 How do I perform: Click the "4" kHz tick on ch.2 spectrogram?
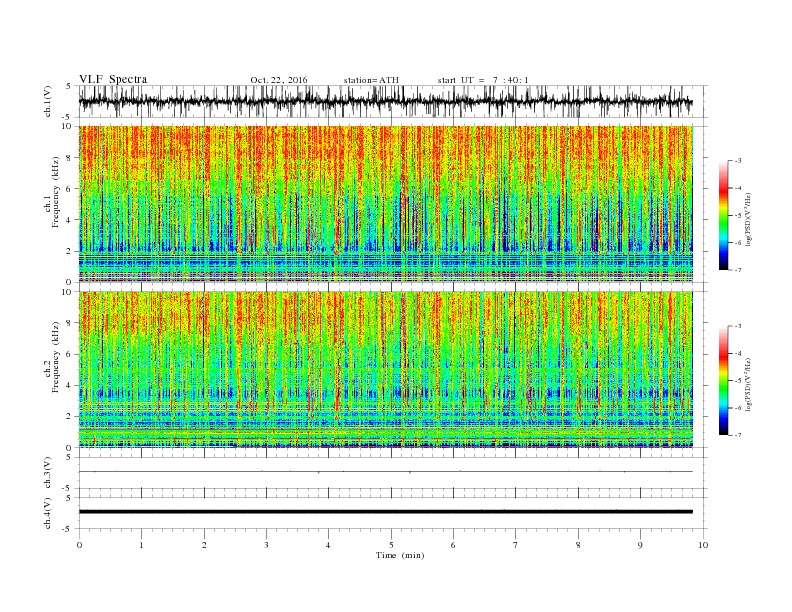click(x=69, y=386)
